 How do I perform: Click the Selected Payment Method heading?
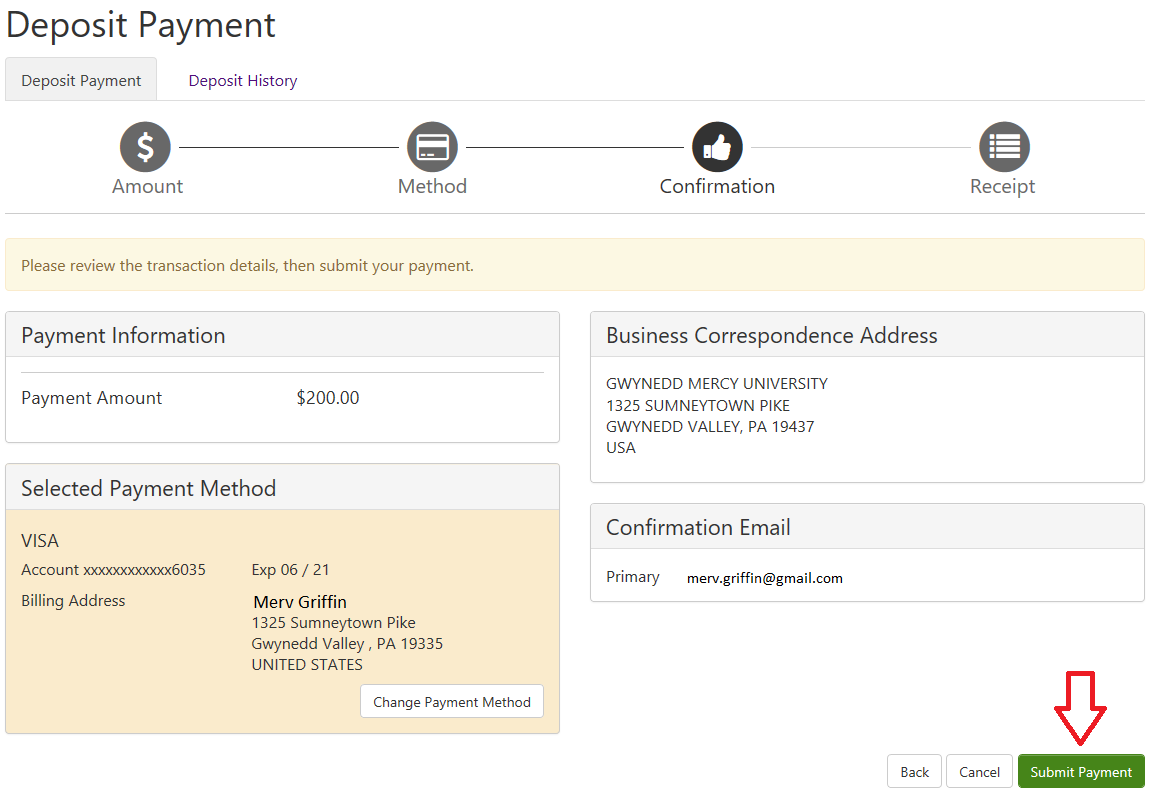pos(148,488)
